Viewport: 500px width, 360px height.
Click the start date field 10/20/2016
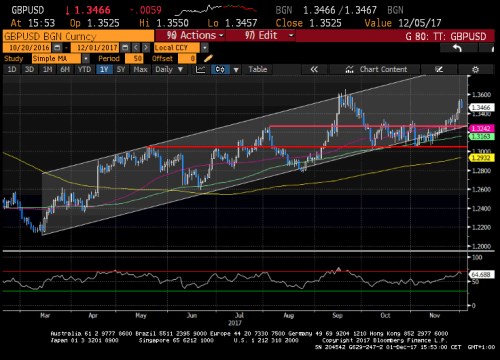pyautogui.click(x=28, y=48)
